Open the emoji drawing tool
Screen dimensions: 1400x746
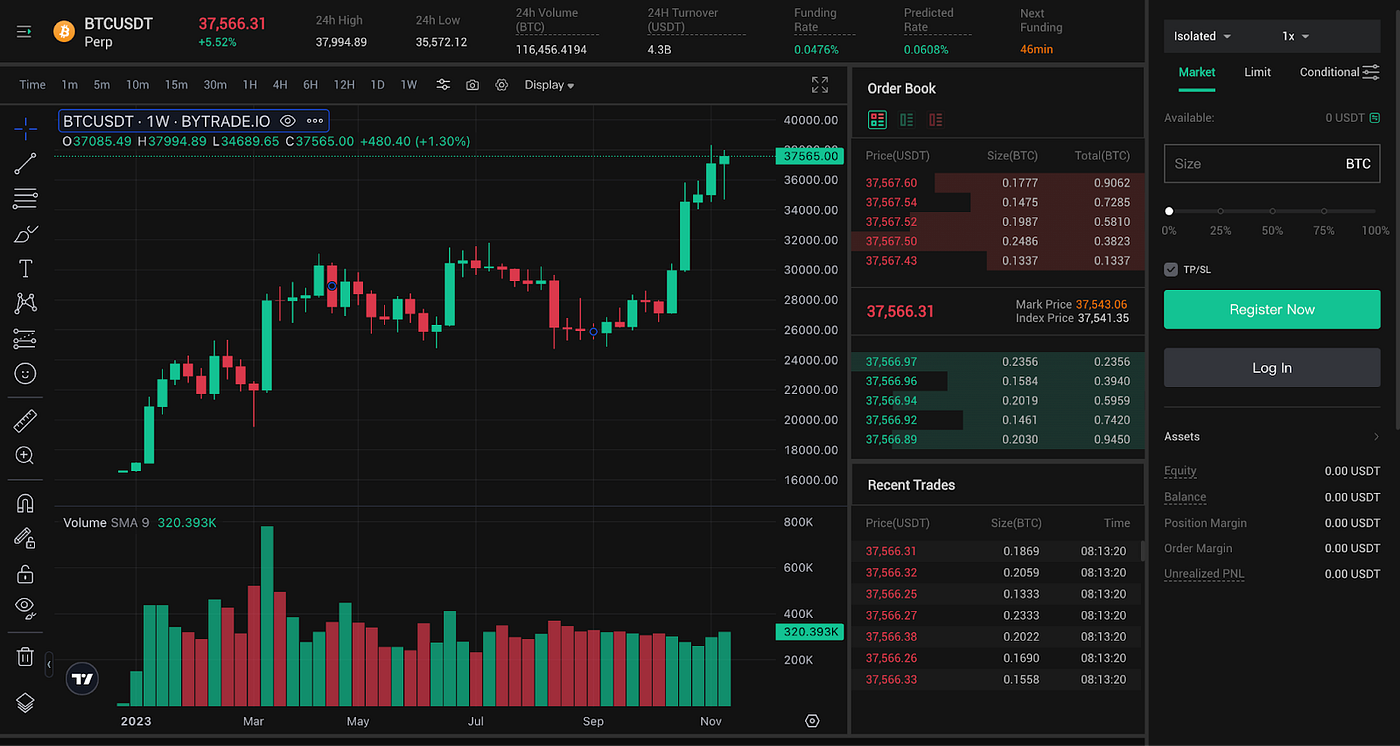(25, 373)
